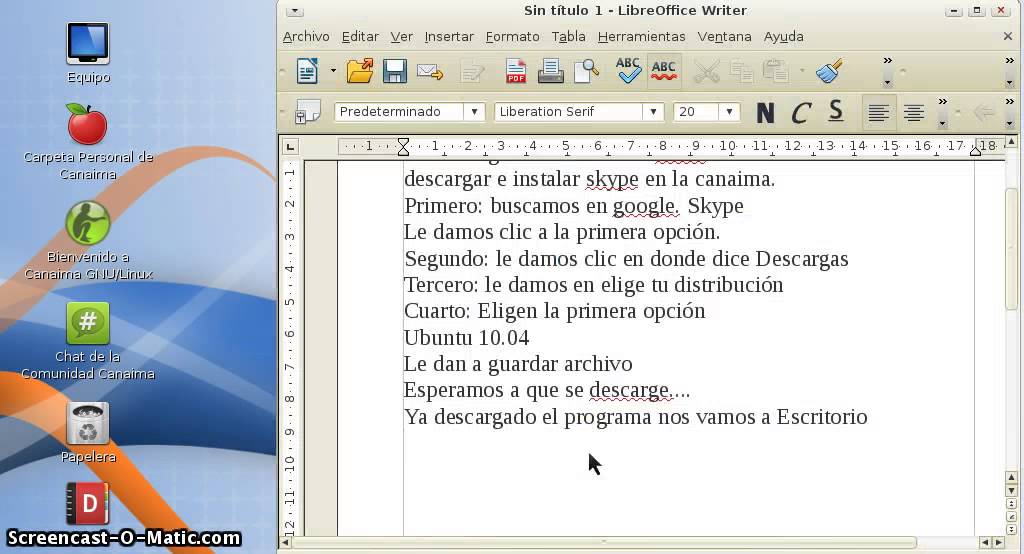
Task: Open the paragraph style dropdown arrow
Action: click(474, 112)
